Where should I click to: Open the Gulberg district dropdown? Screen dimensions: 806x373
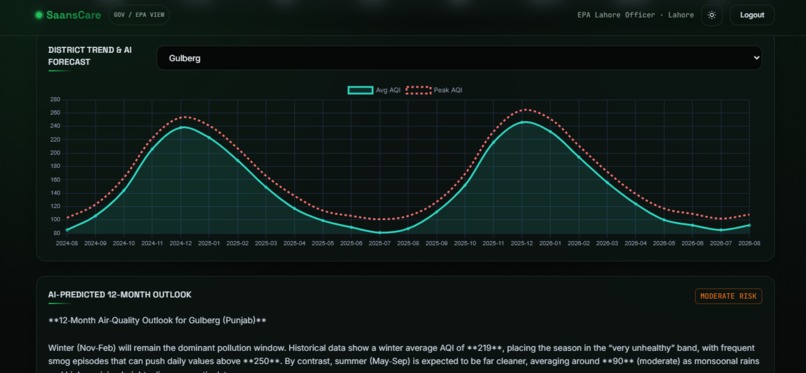pos(459,58)
